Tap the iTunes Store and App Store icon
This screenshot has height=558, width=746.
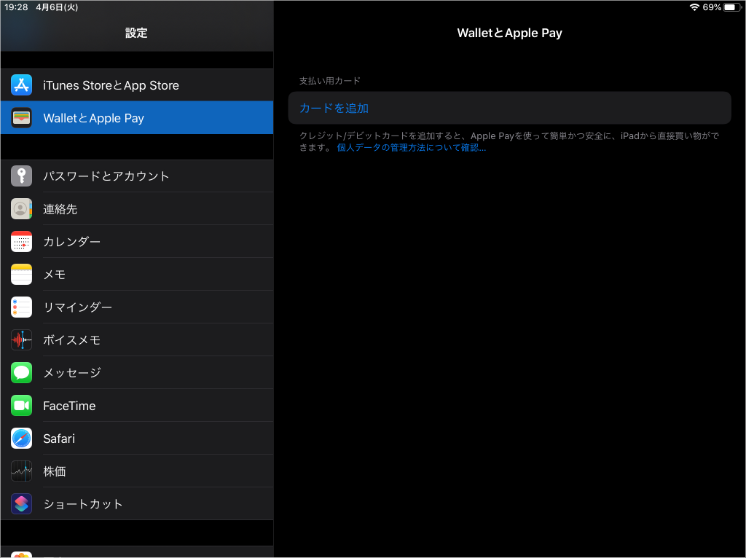(22, 85)
